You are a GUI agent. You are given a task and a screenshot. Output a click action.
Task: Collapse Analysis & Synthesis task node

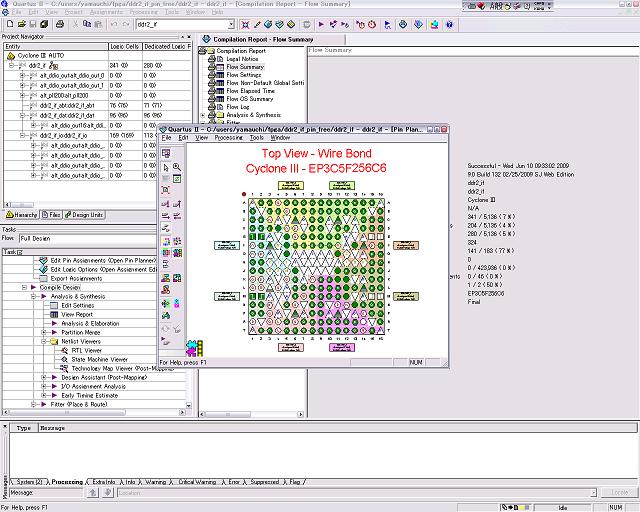click(33, 296)
